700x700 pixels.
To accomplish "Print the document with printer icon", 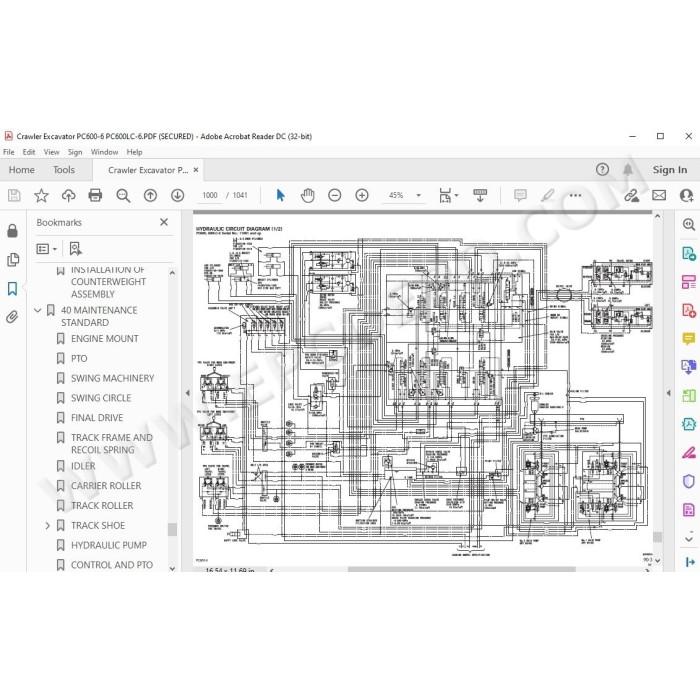I will [x=95, y=195].
